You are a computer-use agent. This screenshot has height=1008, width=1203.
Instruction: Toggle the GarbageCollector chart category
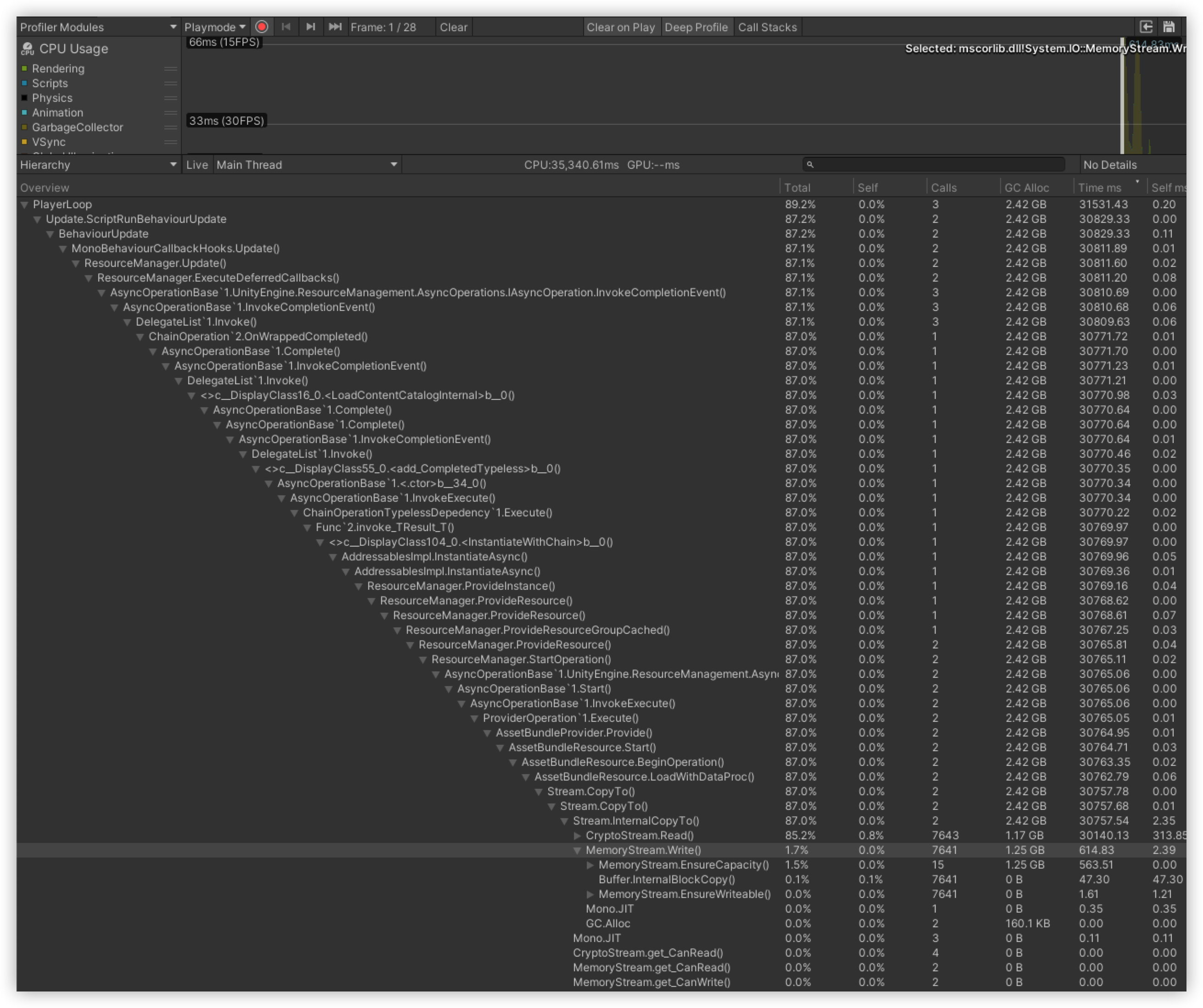[25, 127]
